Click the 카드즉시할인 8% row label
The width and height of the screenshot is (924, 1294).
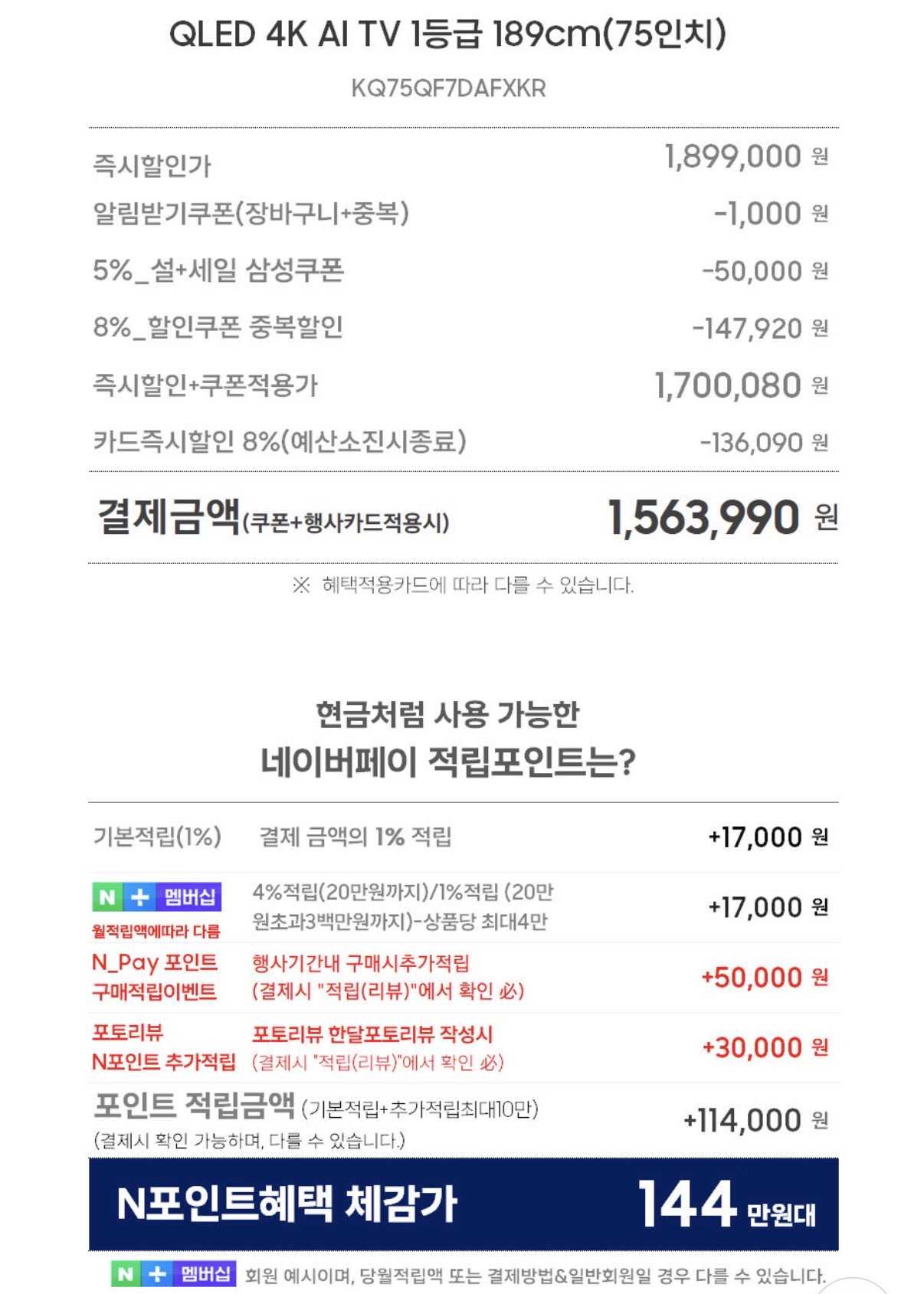pyautogui.click(x=280, y=442)
